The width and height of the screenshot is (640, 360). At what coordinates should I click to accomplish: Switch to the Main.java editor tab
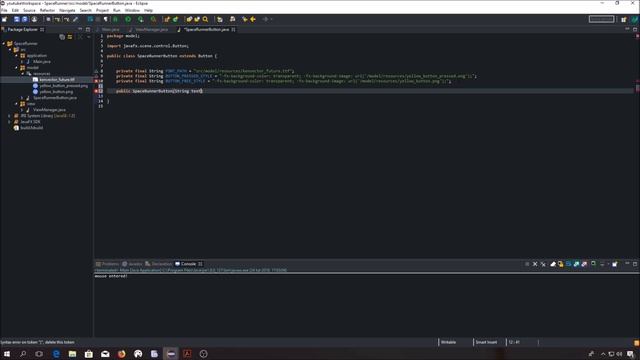tap(108, 29)
